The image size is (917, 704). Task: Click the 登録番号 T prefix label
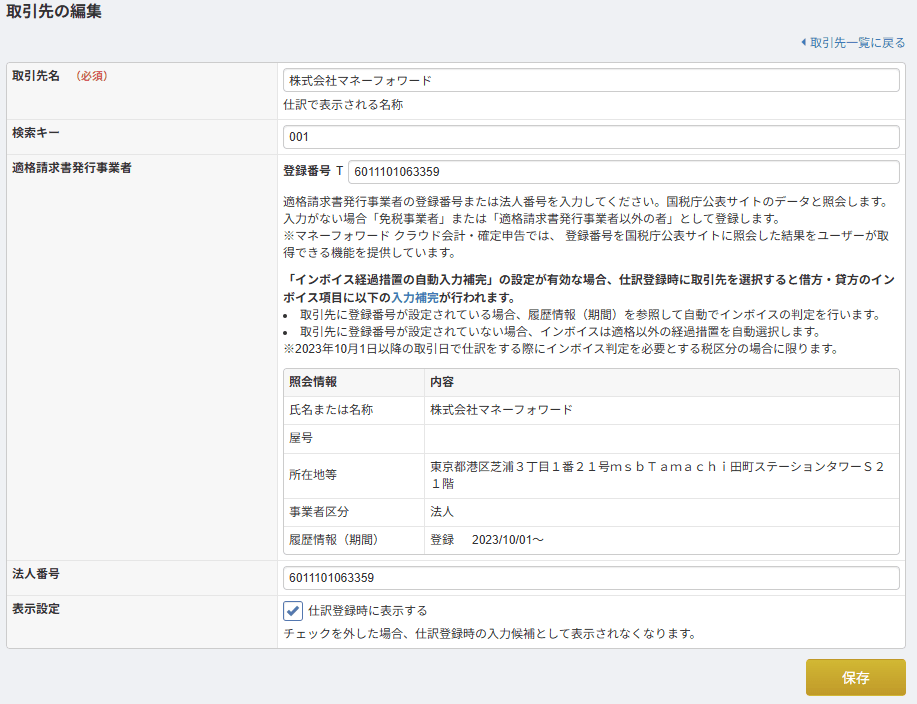coord(313,171)
